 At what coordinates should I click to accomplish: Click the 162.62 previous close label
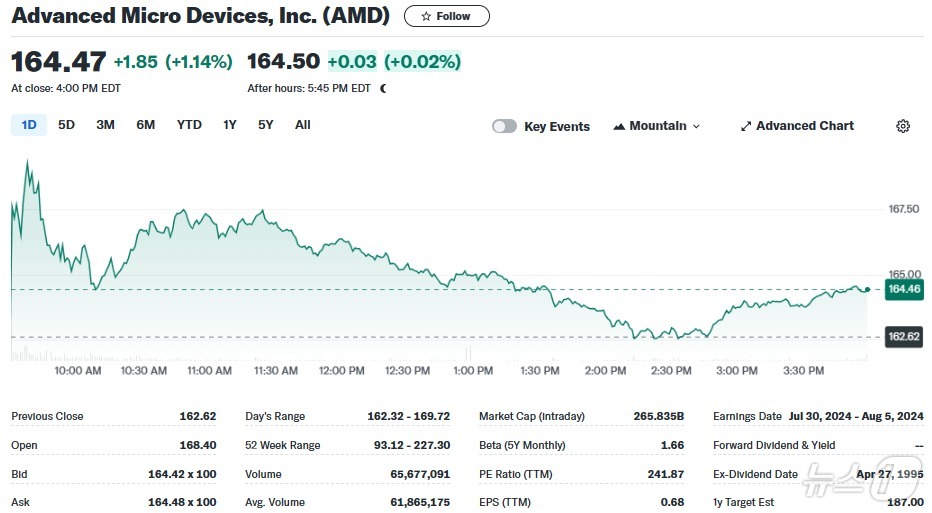click(x=903, y=337)
